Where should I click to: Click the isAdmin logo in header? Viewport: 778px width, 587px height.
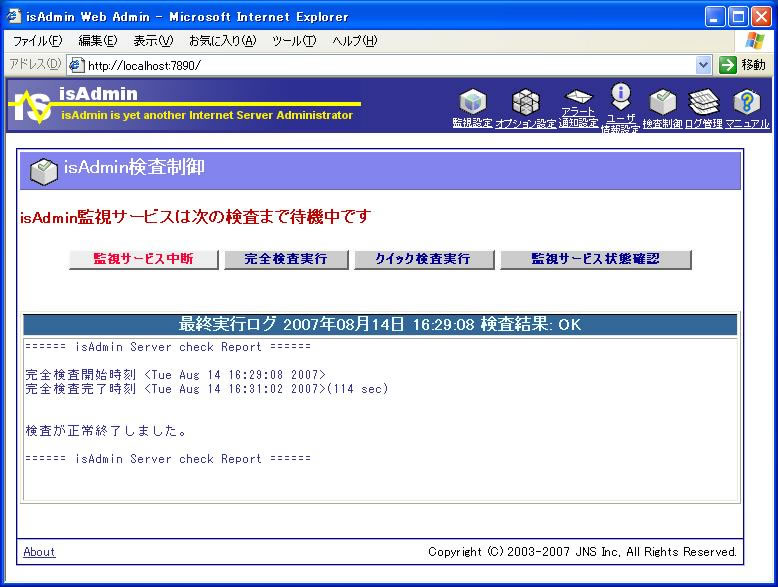click(x=31, y=106)
